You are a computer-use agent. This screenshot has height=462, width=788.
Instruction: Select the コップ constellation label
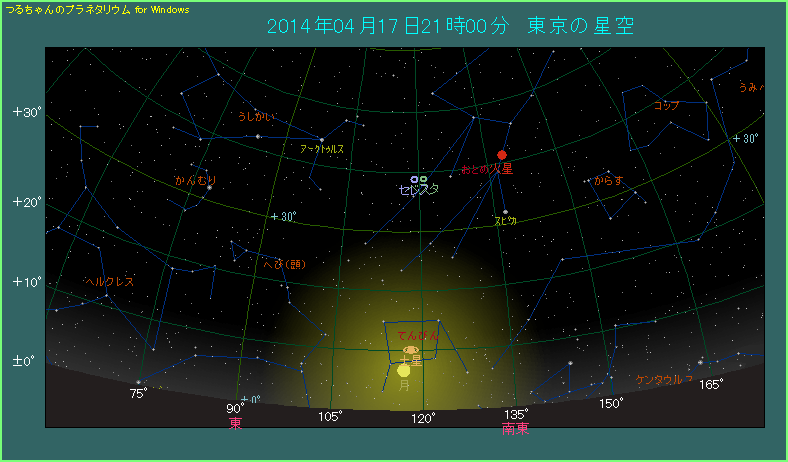click(x=666, y=105)
